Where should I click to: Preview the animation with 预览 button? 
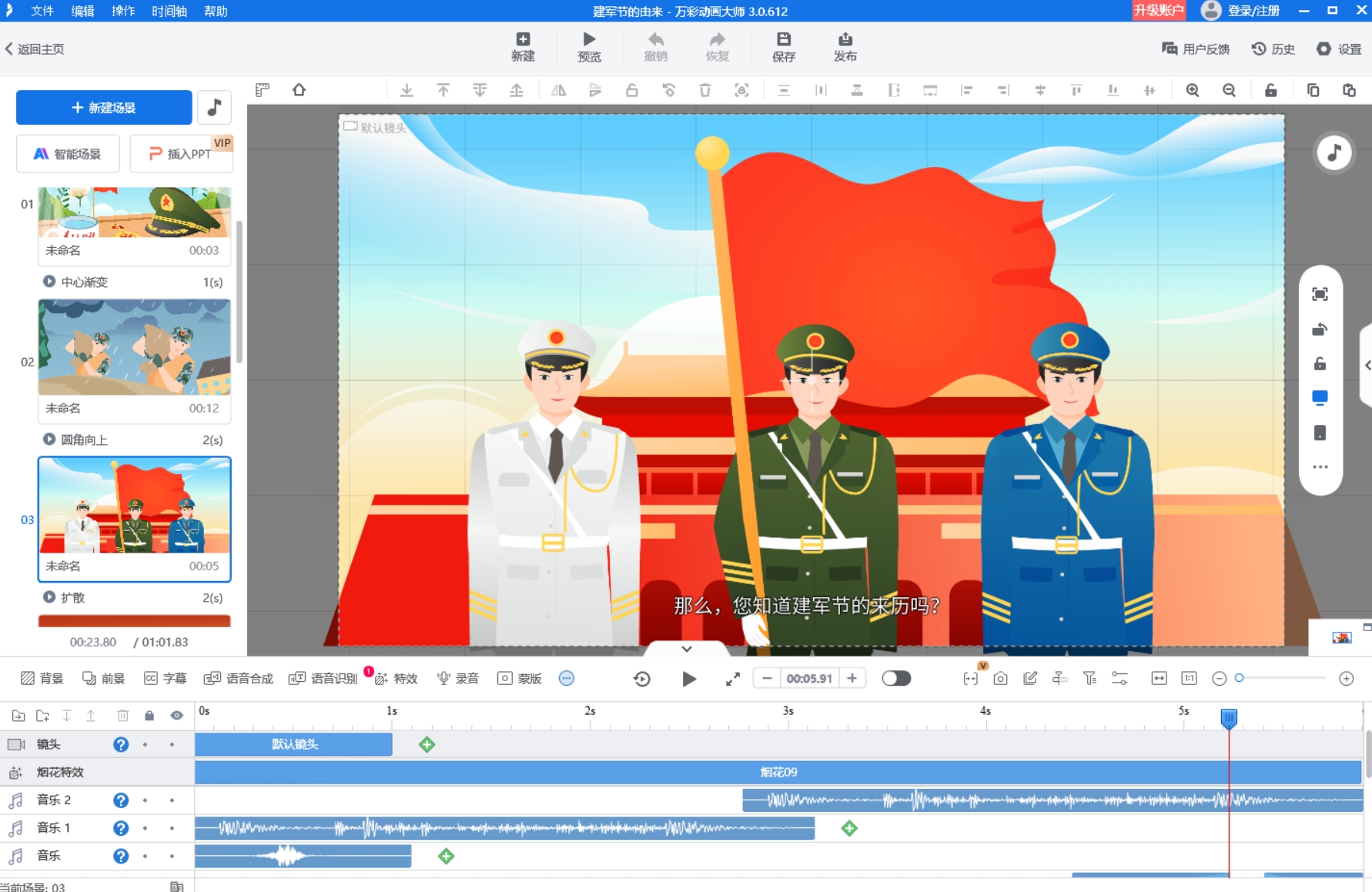589,47
